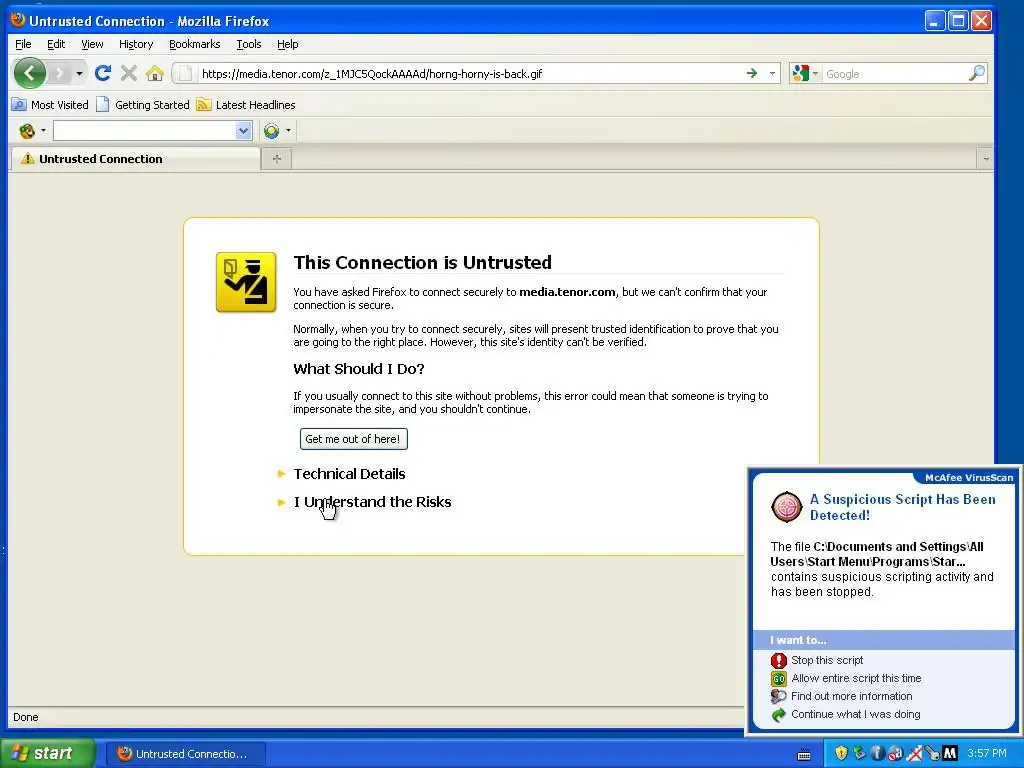Click the 3:57 PM system clock
The height and width of the screenshot is (768, 1024).
pyautogui.click(x=987, y=754)
